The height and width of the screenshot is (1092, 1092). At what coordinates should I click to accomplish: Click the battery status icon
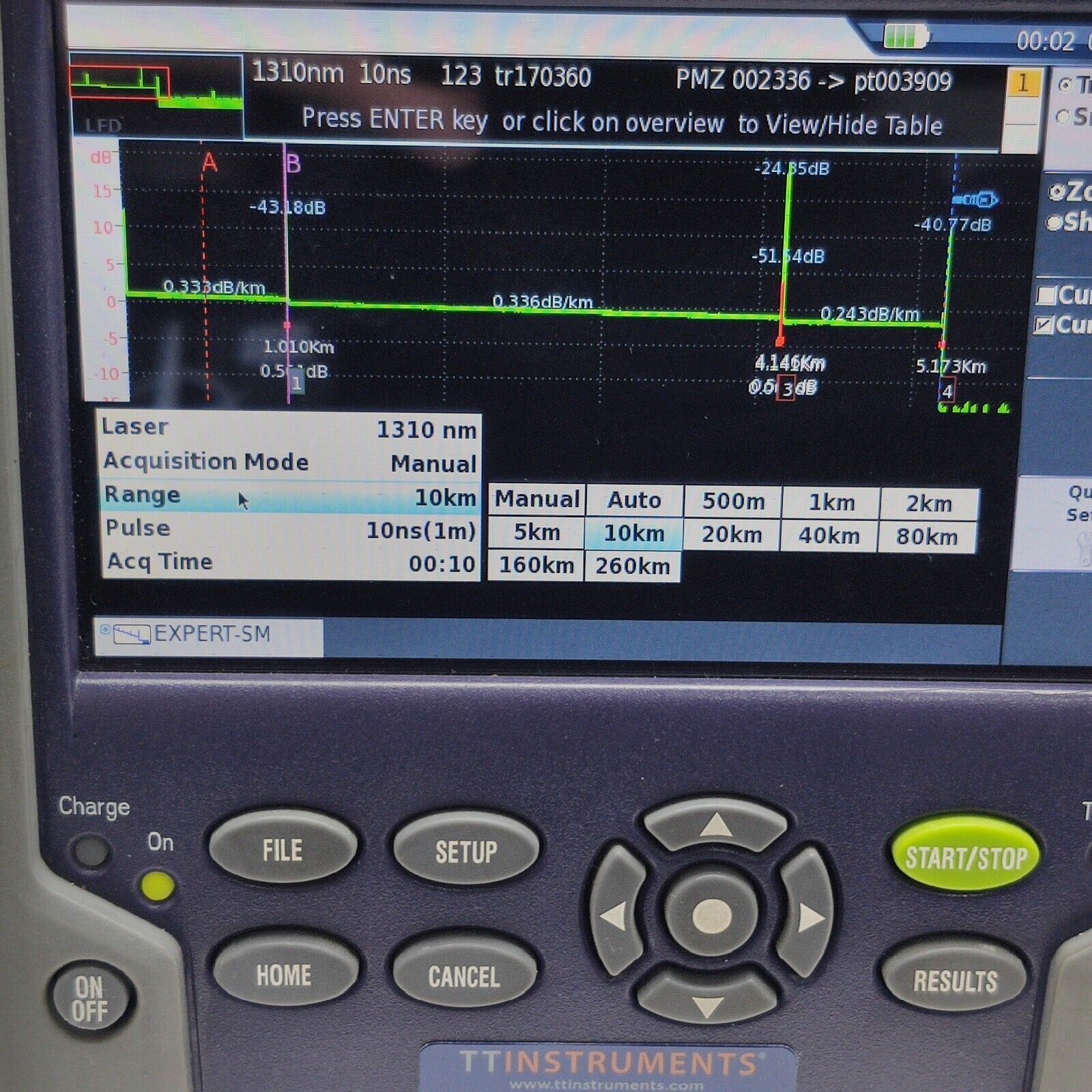(905, 35)
